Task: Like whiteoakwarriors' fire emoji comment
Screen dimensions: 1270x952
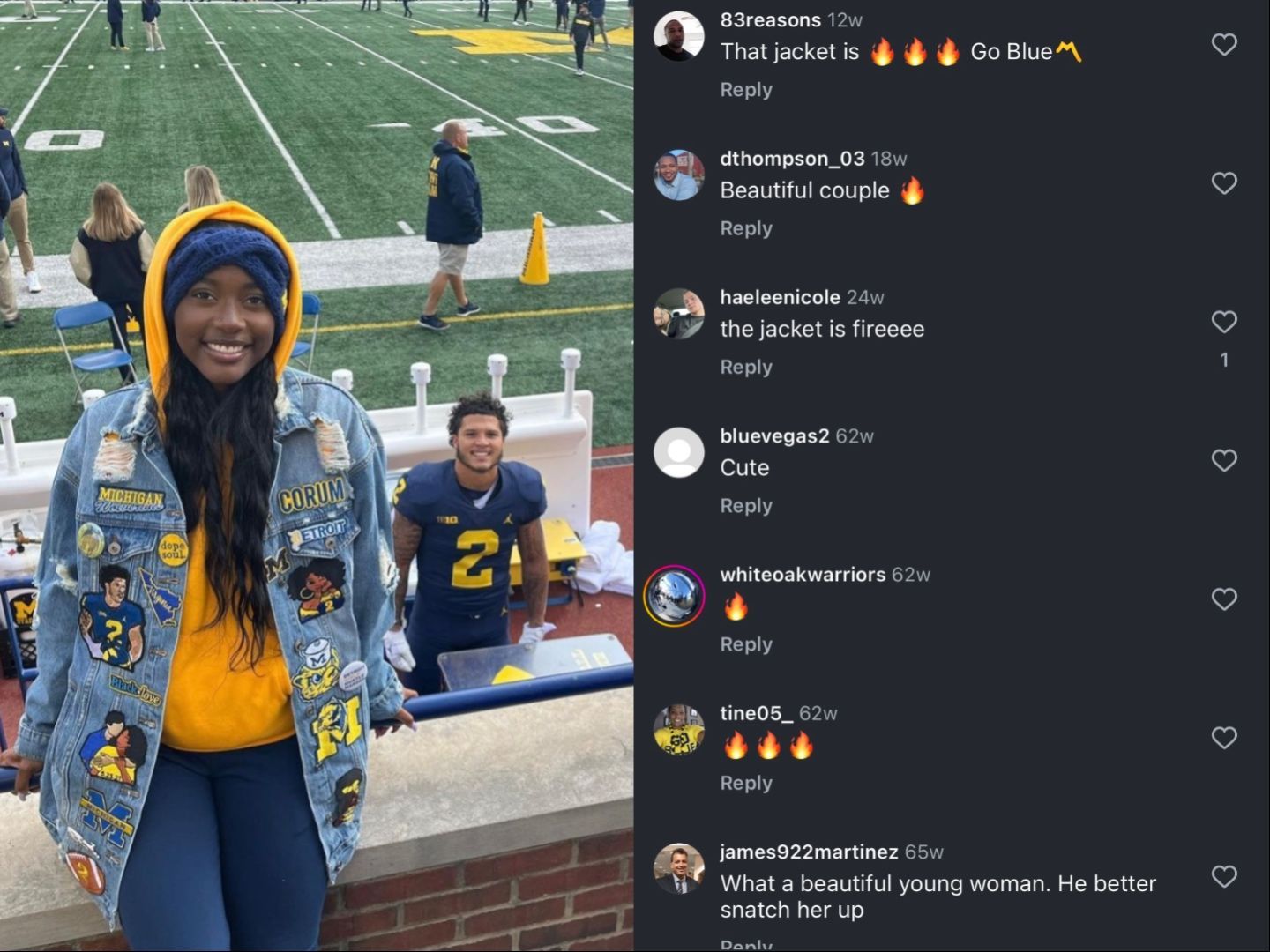Action: click(1224, 599)
